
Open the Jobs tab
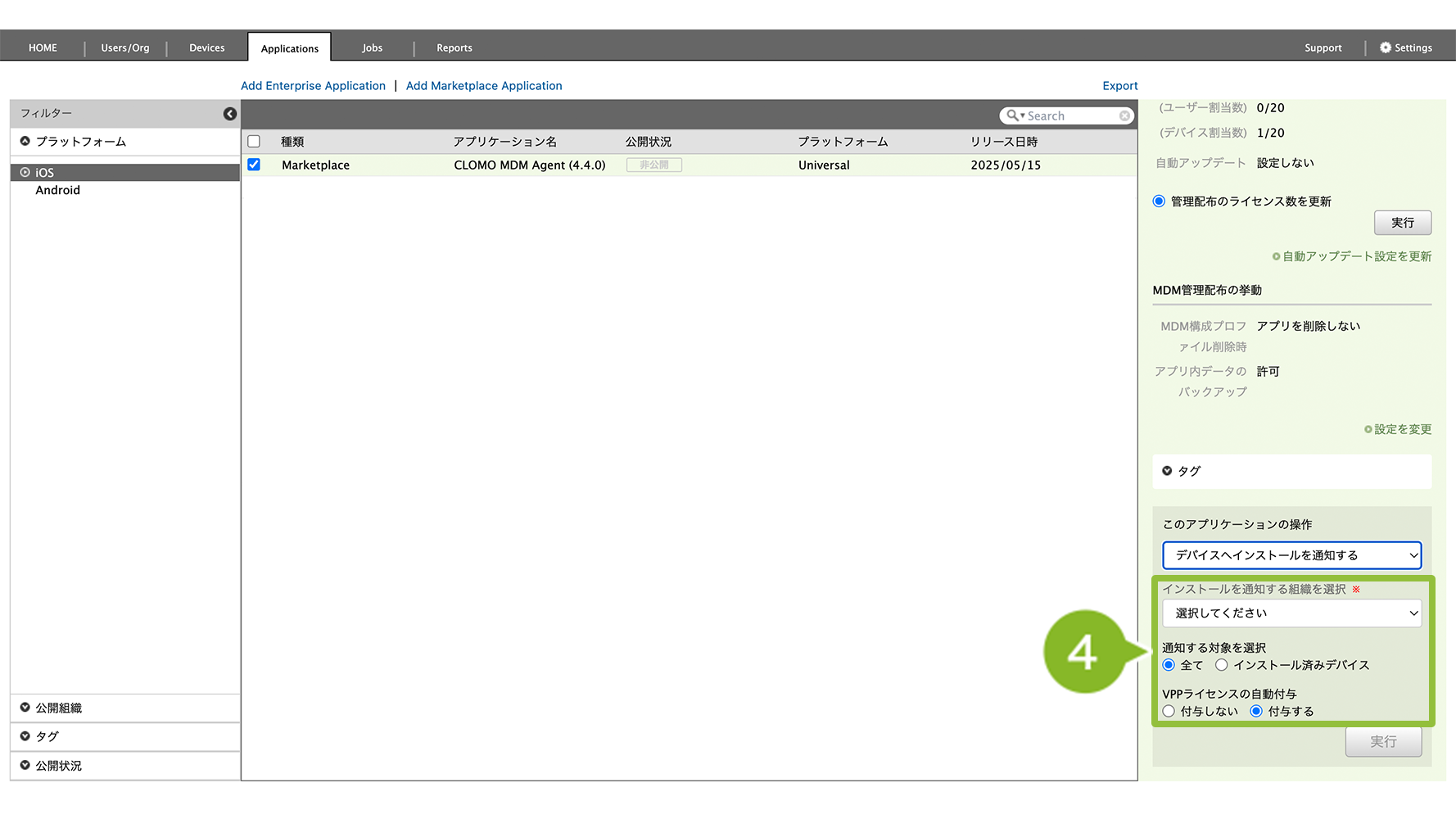pyautogui.click(x=372, y=48)
